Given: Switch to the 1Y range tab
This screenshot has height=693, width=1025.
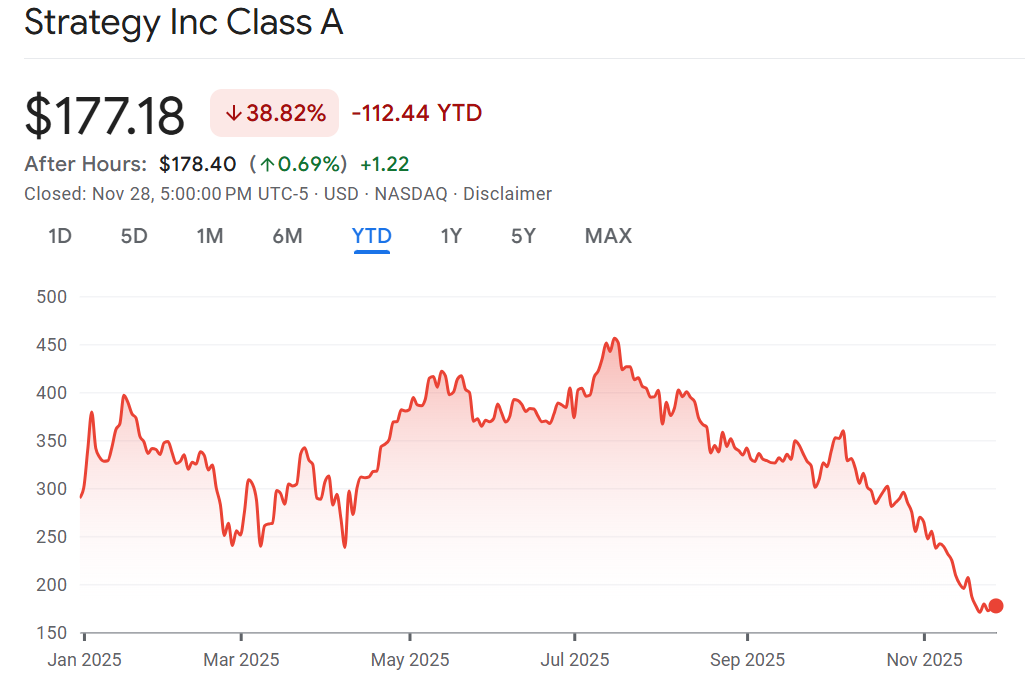Looking at the screenshot, I should 450,236.
